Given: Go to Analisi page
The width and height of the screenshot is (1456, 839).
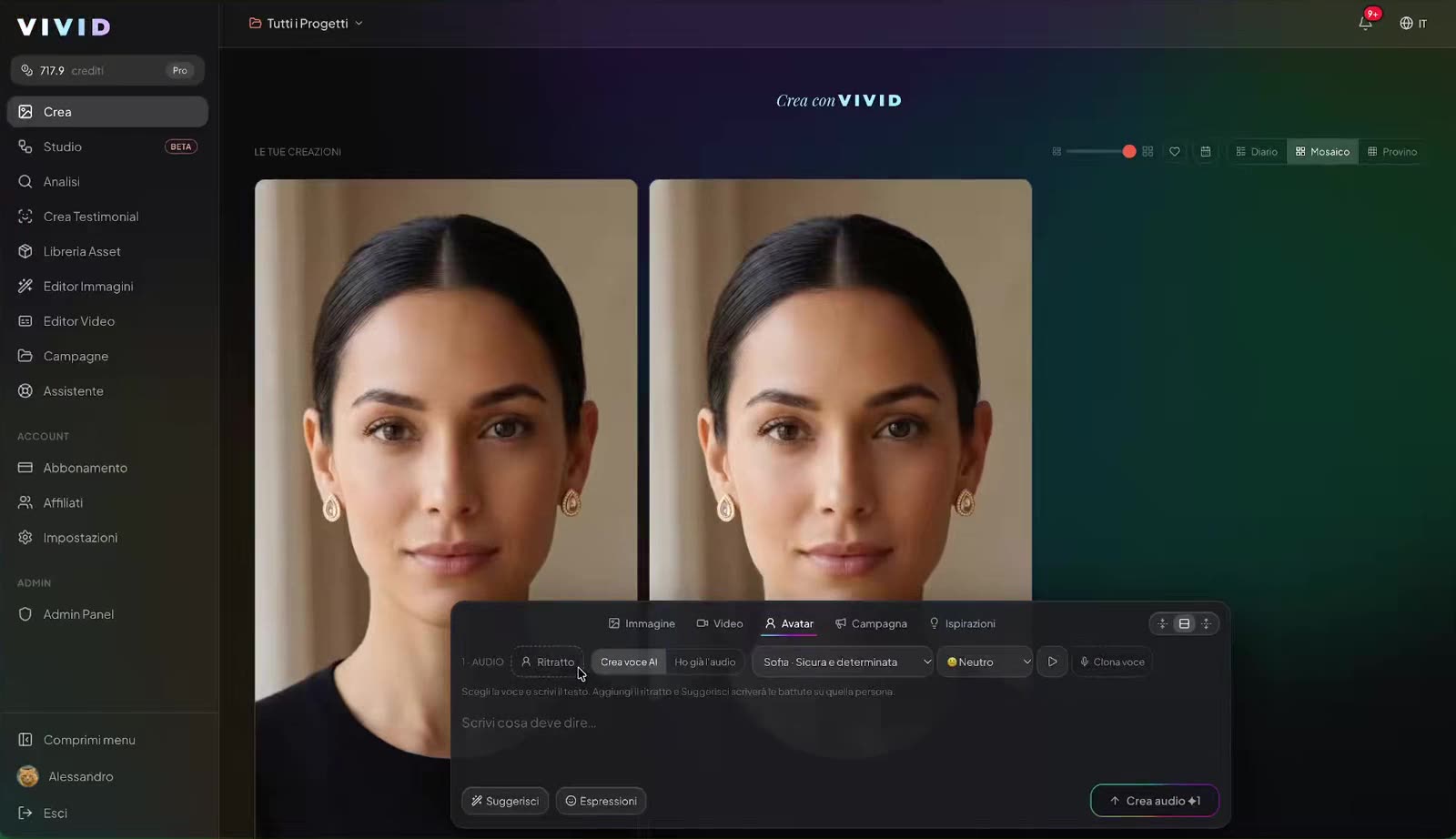Looking at the screenshot, I should click(x=107, y=182).
